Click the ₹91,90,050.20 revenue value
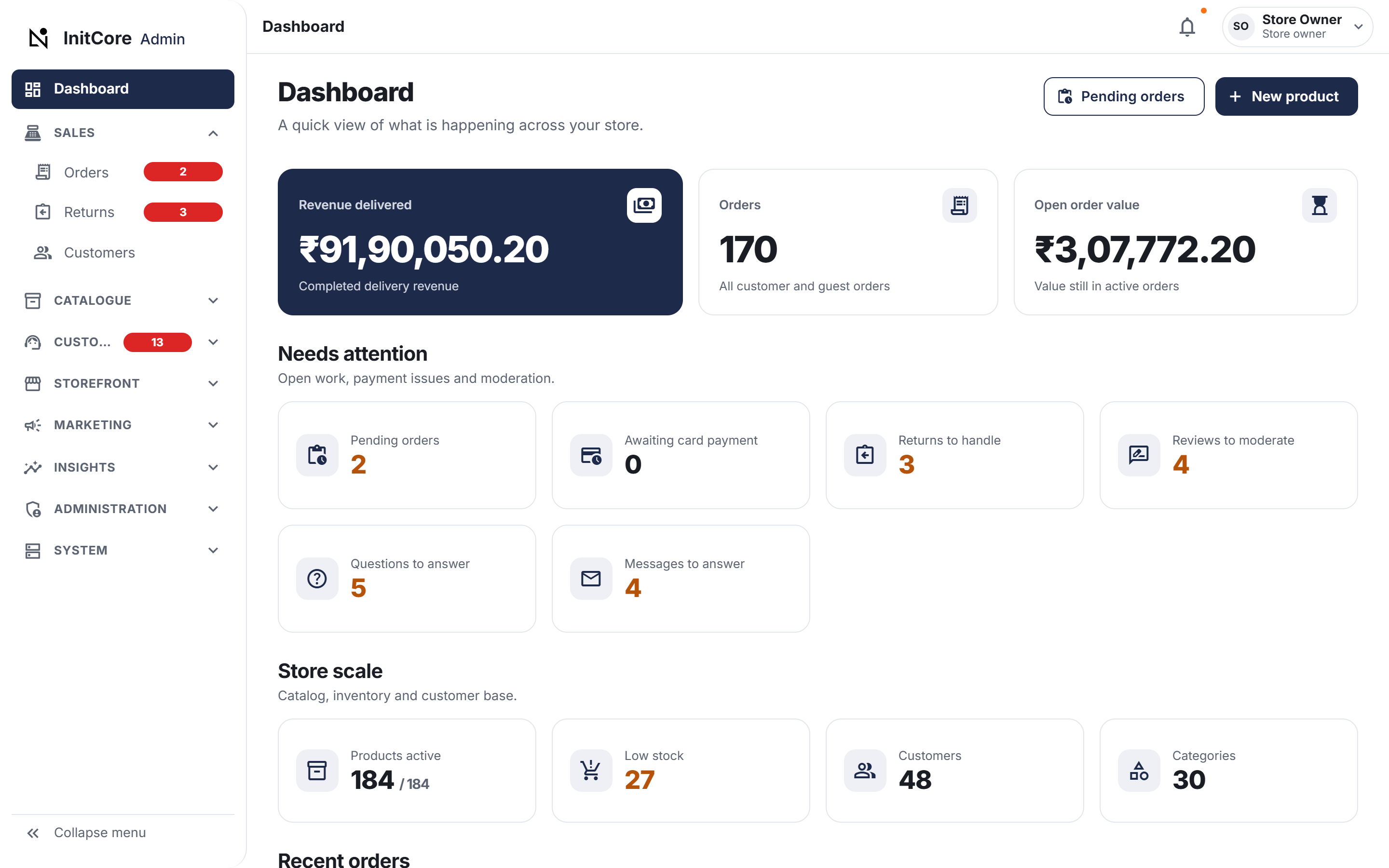This screenshot has height=868, width=1389. click(x=423, y=250)
